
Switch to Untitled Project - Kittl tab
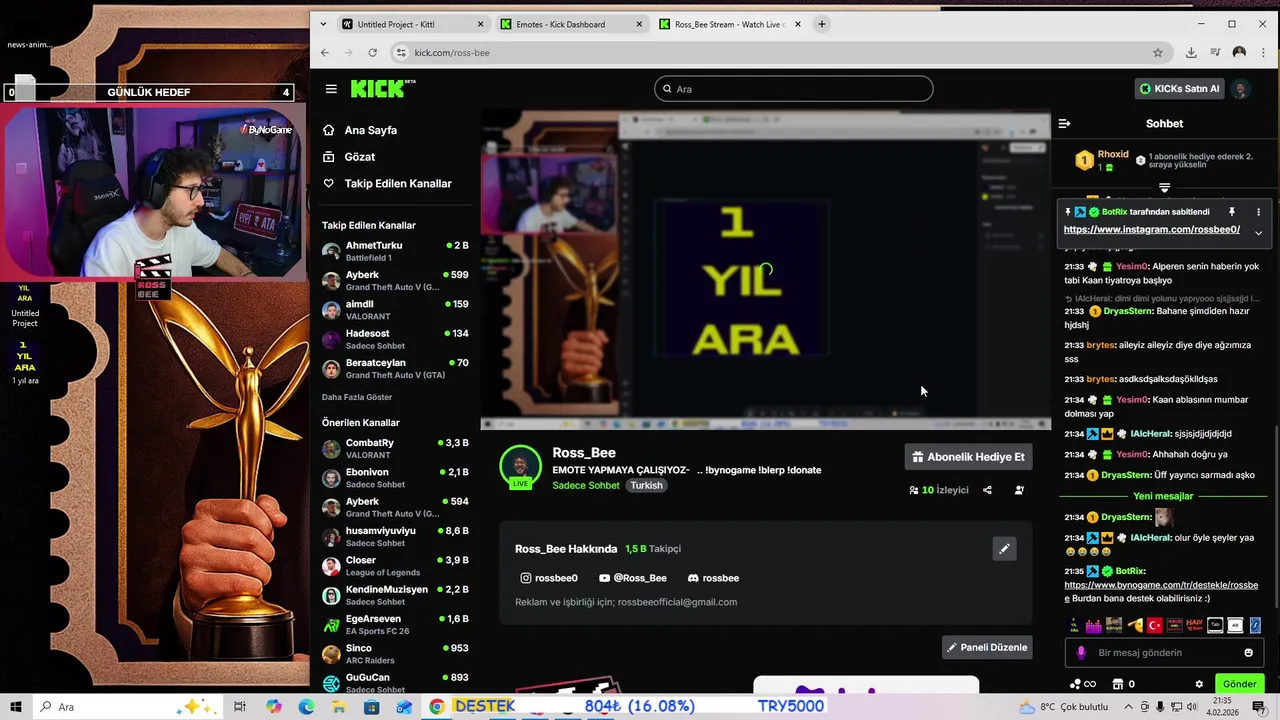pyautogui.click(x=410, y=24)
